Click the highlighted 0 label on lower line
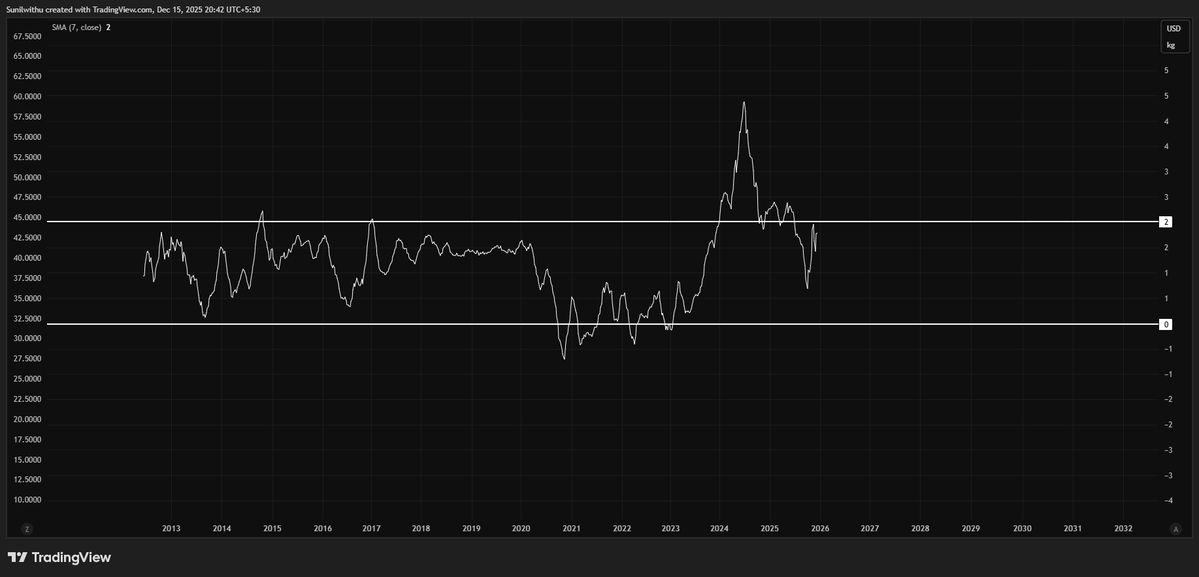Viewport: 1199px width, 577px height. pyautogui.click(x=1166, y=324)
